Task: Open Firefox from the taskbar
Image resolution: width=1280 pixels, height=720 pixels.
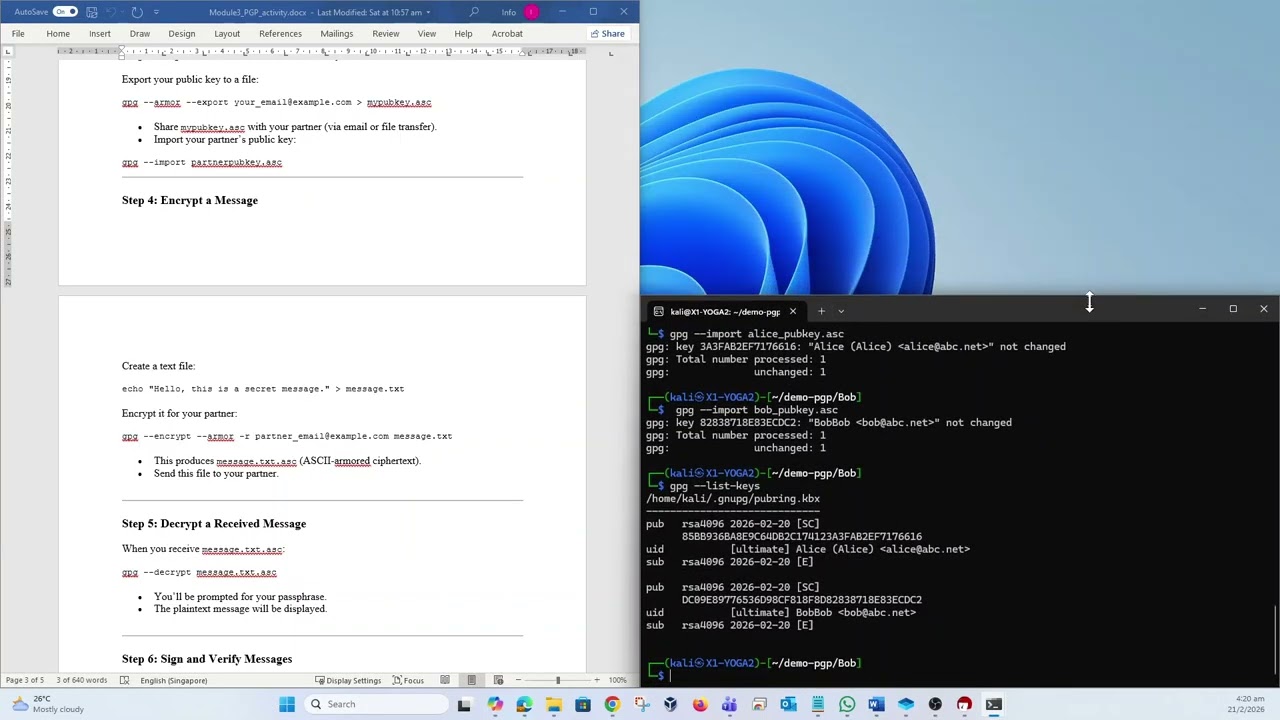Action: 700,704
